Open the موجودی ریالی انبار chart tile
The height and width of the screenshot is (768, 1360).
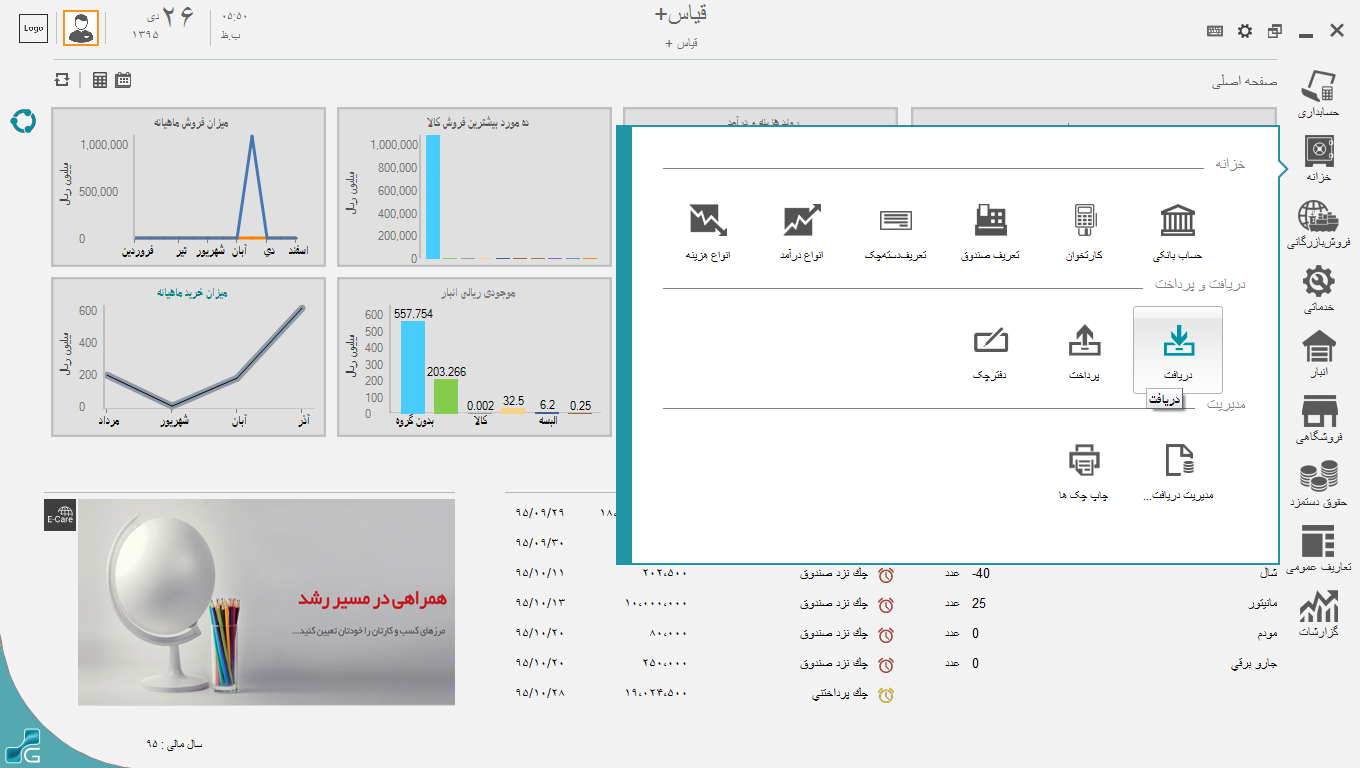point(475,357)
